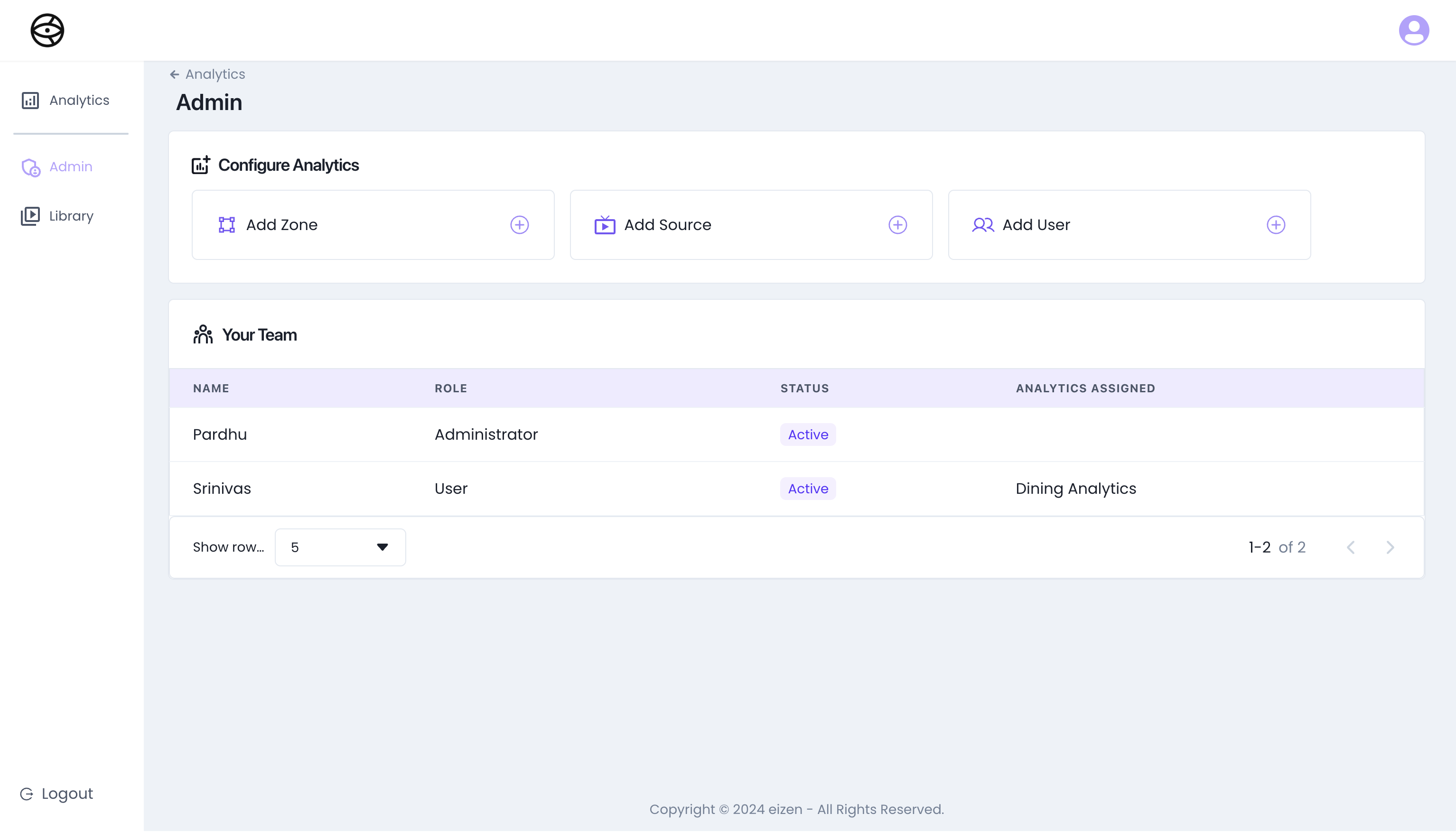This screenshot has height=832, width=1456.
Task: Click the STATUS column header
Action: pos(804,388)
